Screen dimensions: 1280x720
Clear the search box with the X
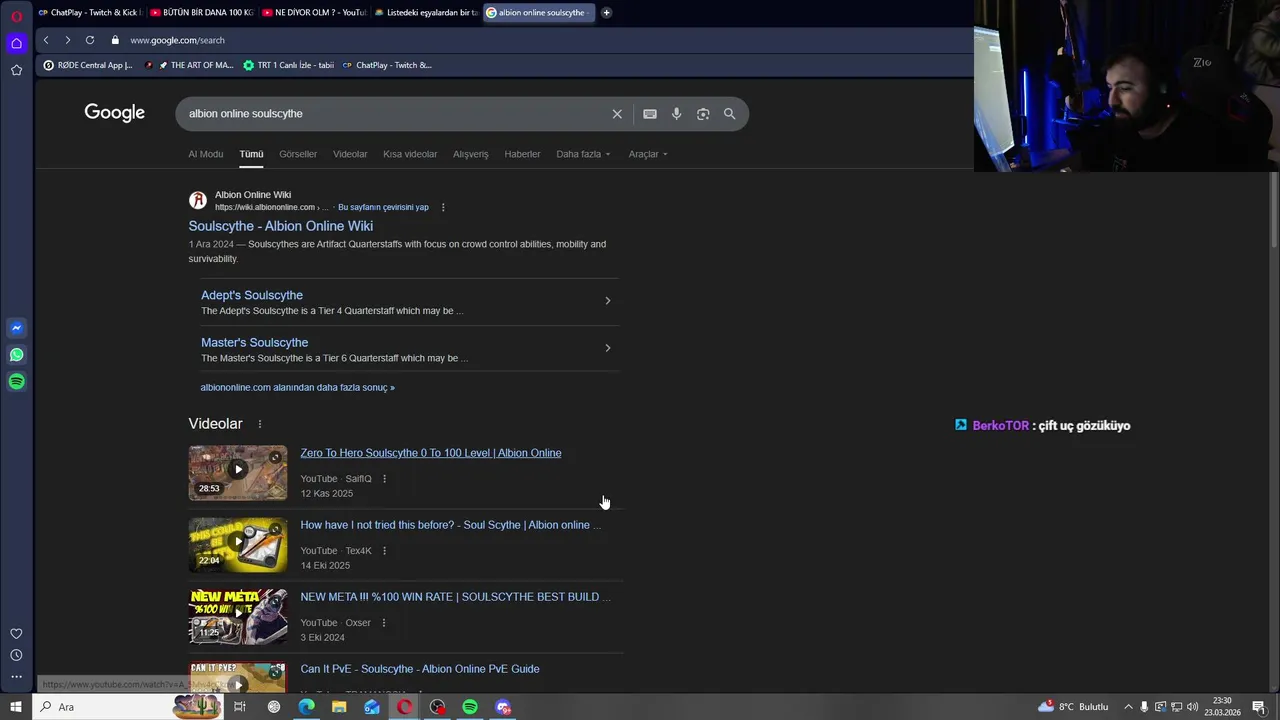617,114
